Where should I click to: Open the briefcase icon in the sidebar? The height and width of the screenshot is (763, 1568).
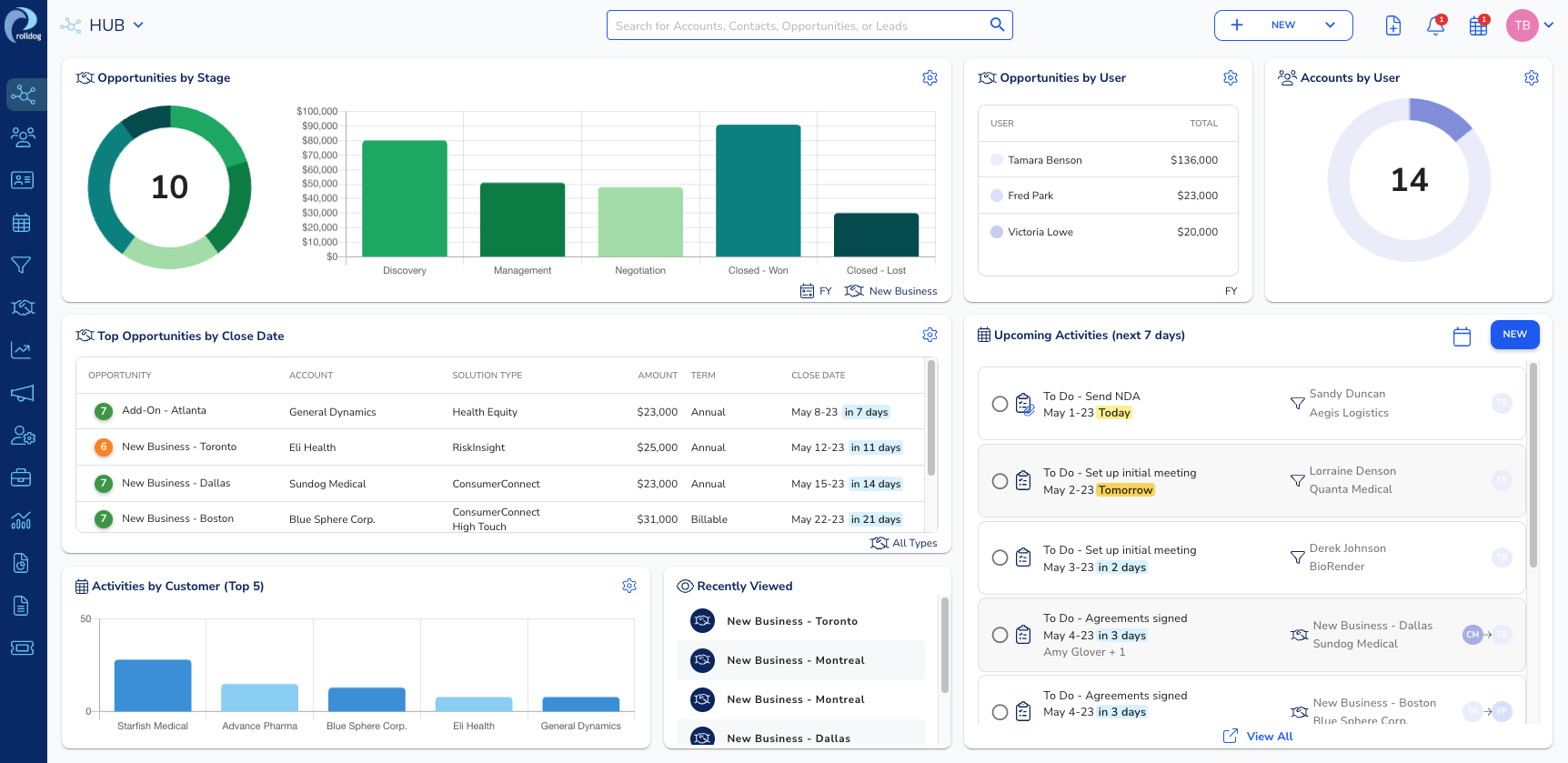pyautogui.click(x=22, y=477)
